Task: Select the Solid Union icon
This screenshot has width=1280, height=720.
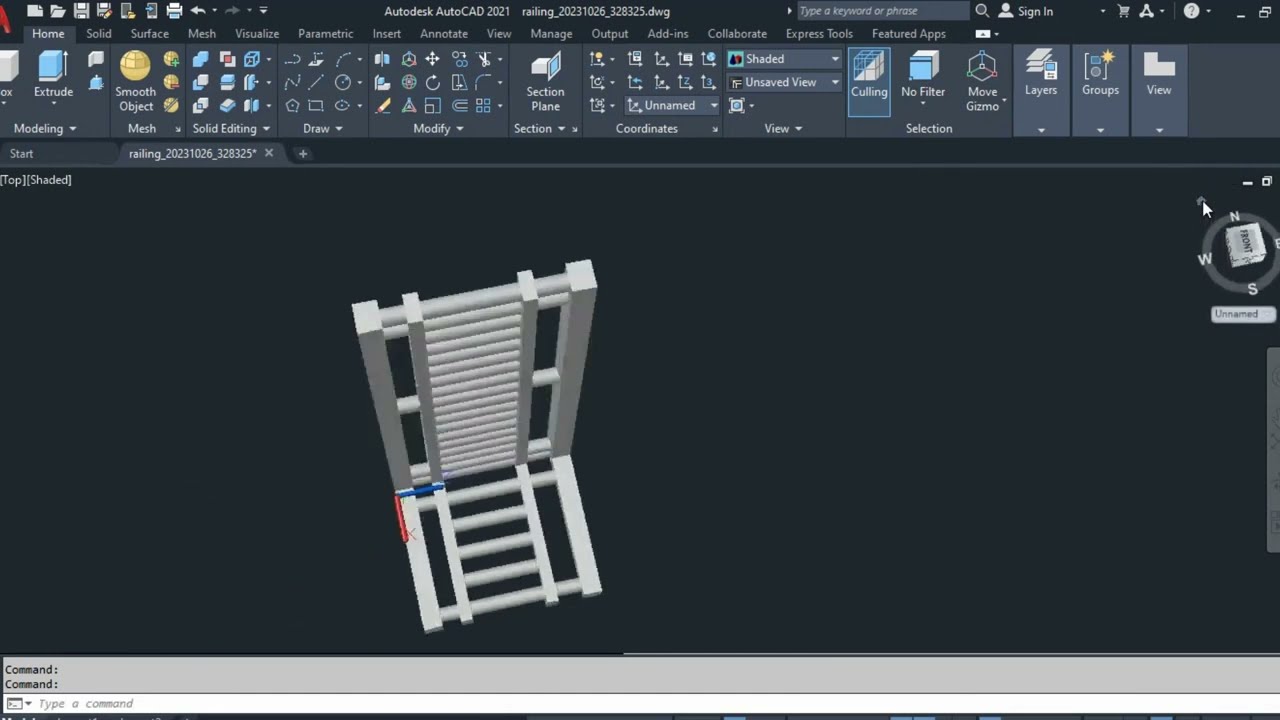Action: [x=200, y=59]
